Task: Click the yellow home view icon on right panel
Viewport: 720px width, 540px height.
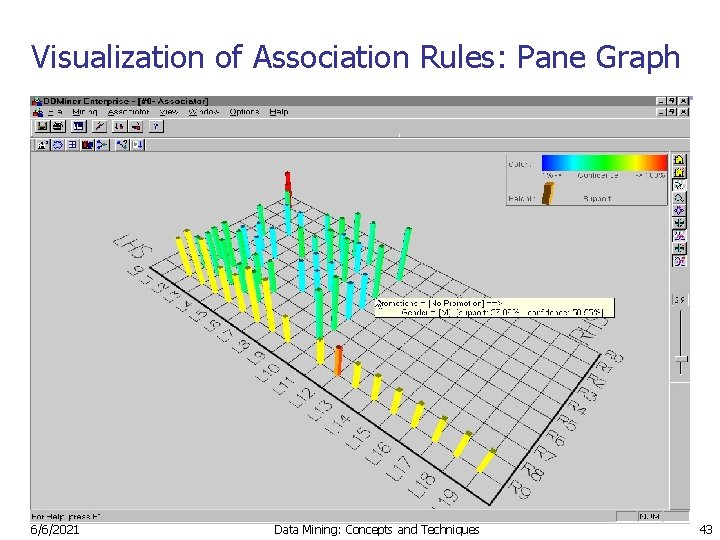Action: (679, 159)
